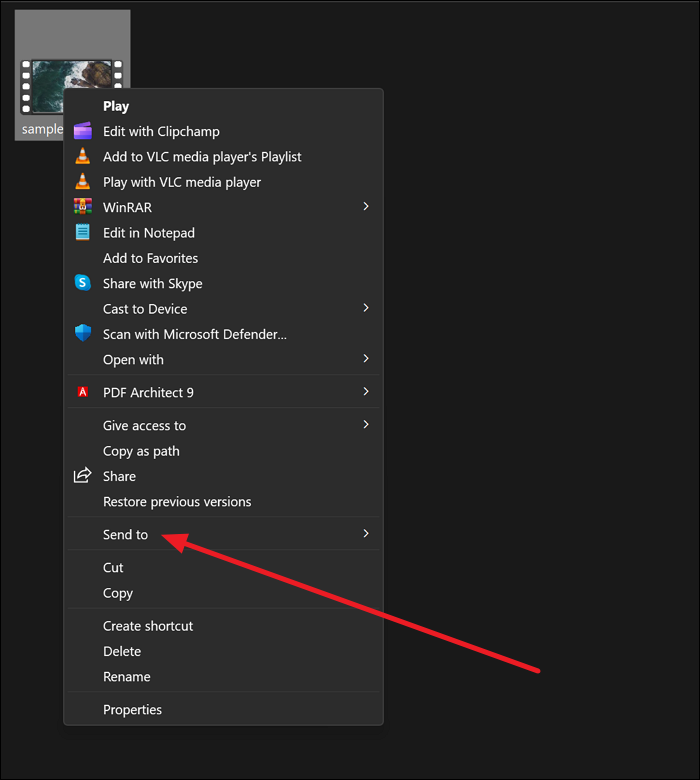Click the Microsoft Defender shield icon
700x780 pixels.
[83, 334]
